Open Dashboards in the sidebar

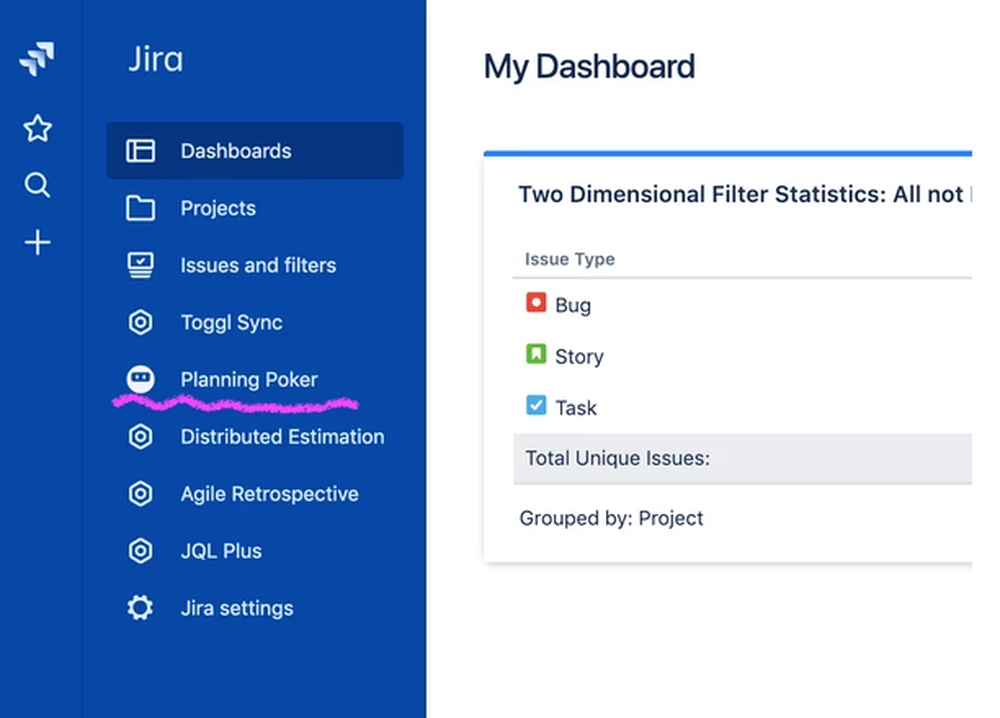coord(254,151)
